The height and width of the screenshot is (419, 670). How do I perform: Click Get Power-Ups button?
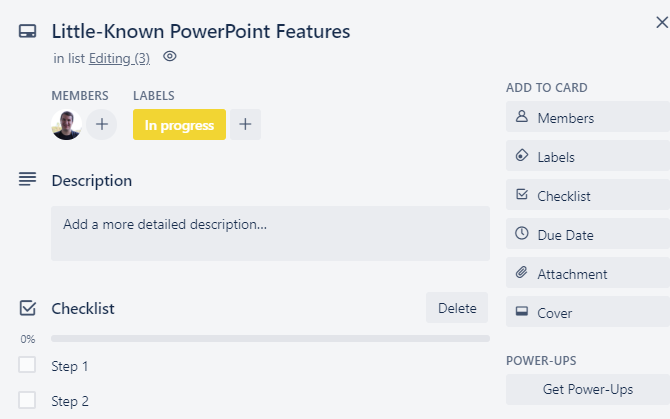click(x=588, y=389)
